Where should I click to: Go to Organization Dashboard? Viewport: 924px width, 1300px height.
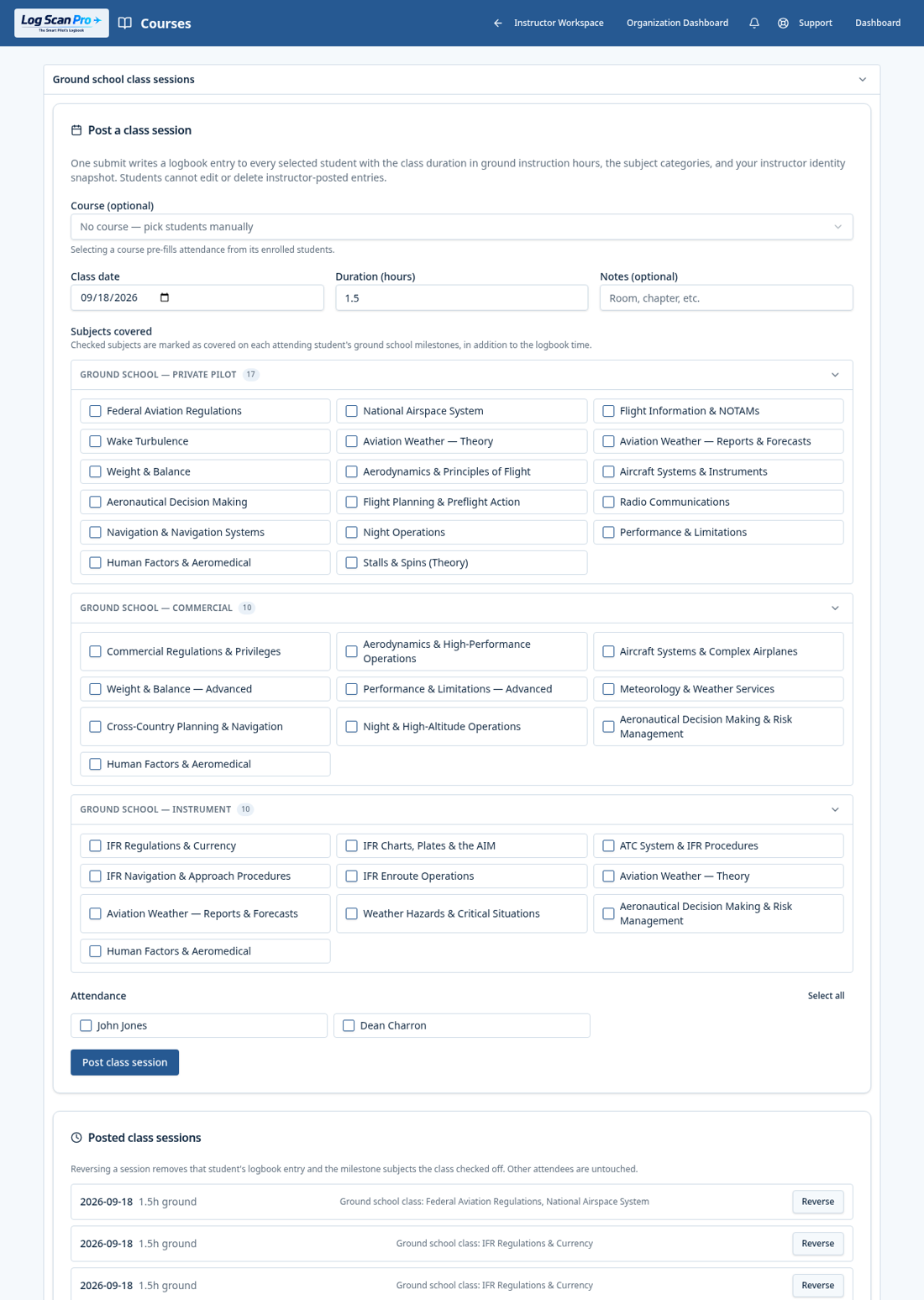[x=677, y=23]
